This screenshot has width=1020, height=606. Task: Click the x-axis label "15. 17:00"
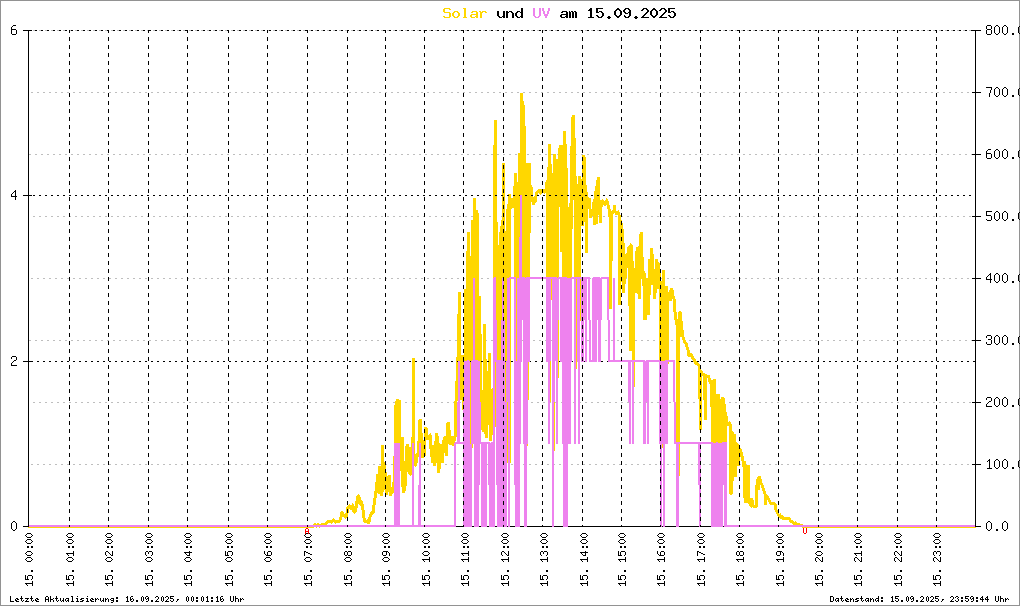(x=701, y=560)
